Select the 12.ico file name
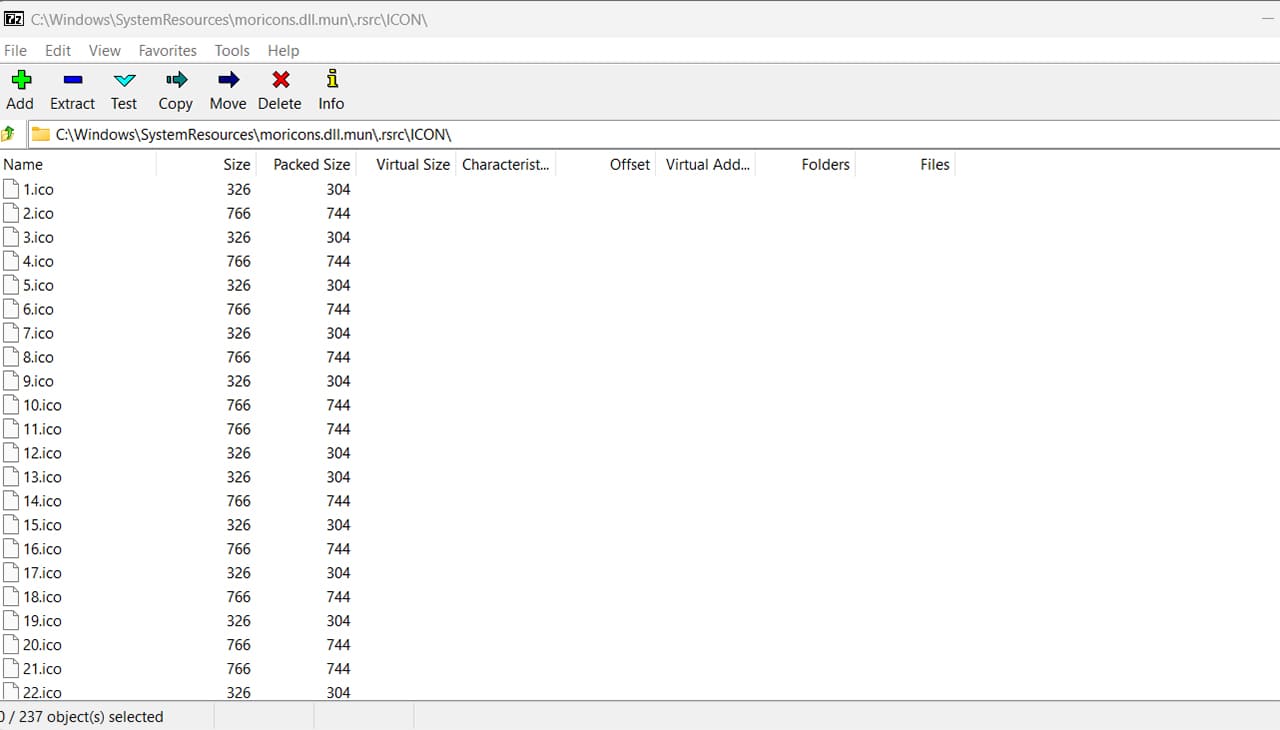Screen dimensions: 1280x730 42,453
